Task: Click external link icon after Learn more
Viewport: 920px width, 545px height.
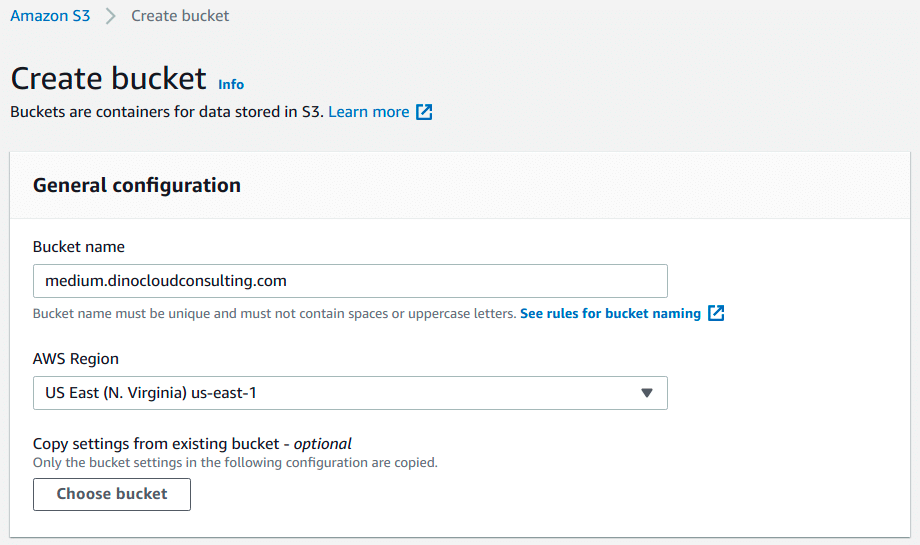Action: pyautogui.click(x=424, y=112)
